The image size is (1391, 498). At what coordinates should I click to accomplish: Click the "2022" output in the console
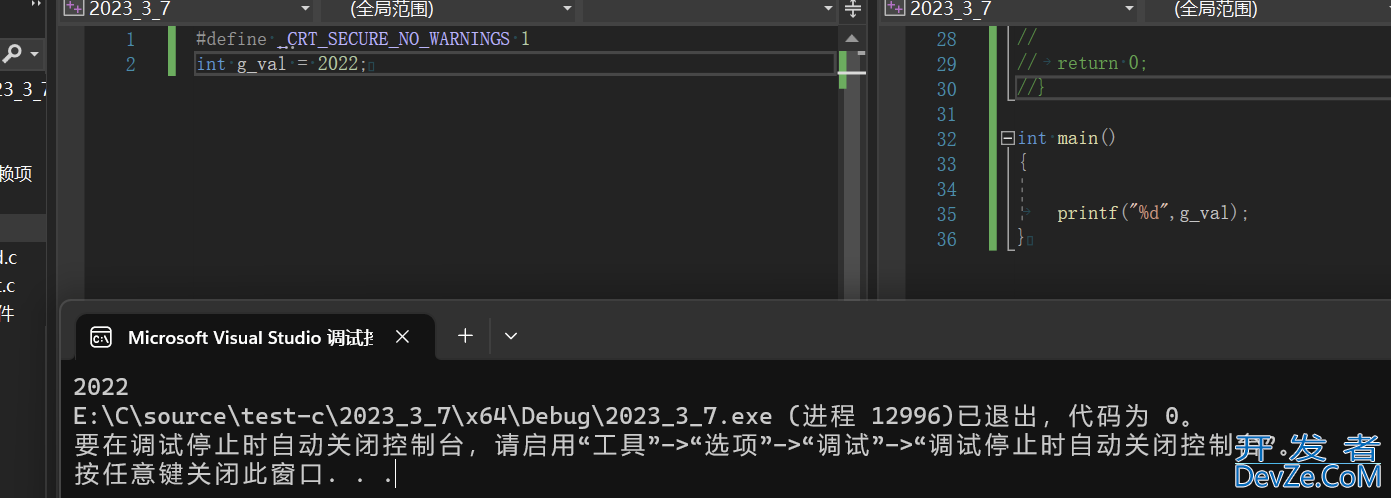click(101, 387)
